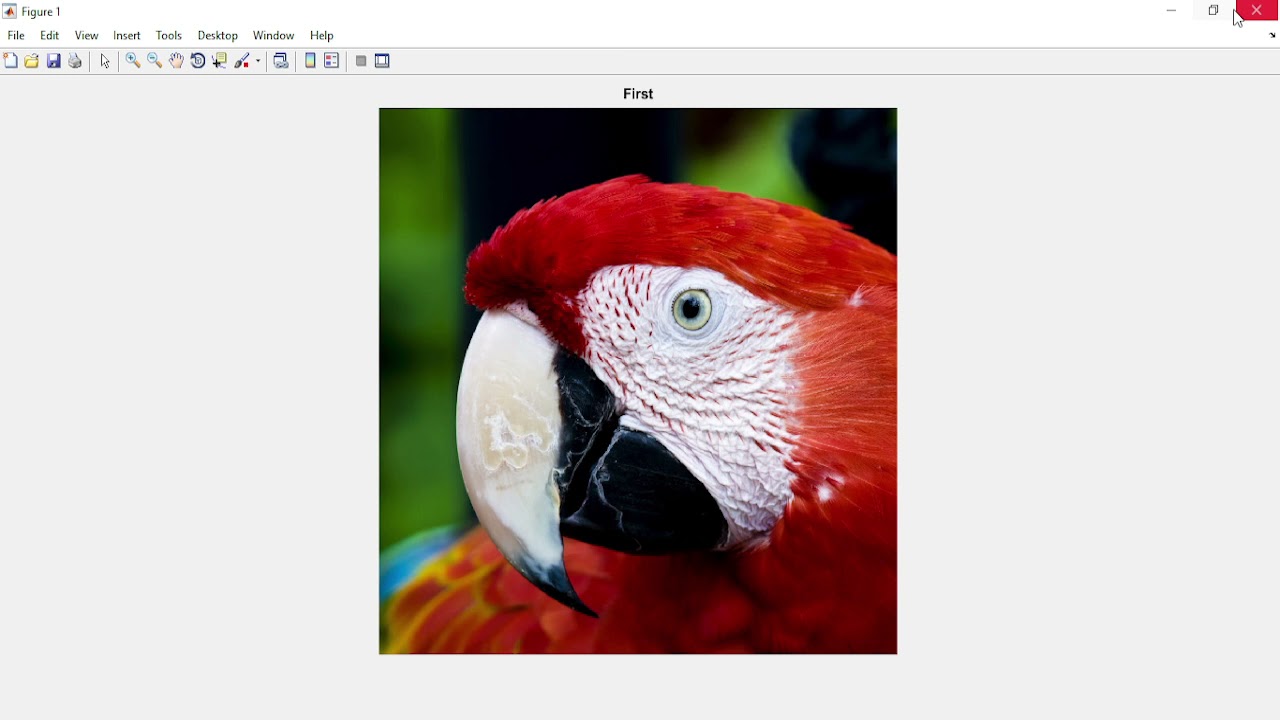Restore down the Figure 1 window
1280x720 pixels.
click(1214, 11)
